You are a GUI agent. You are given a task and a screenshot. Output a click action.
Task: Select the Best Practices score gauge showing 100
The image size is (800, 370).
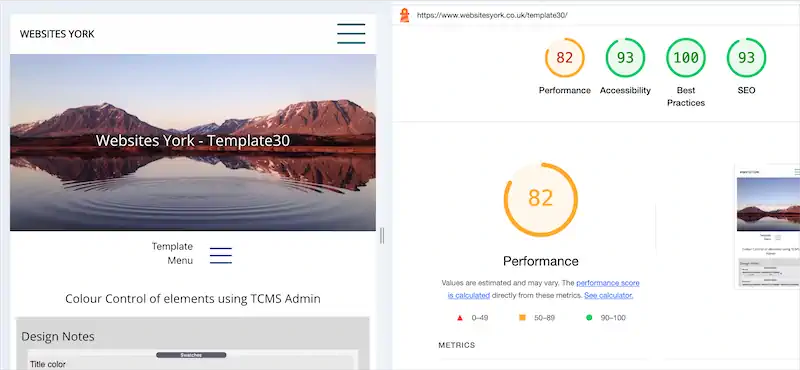(x=686, y=58)
